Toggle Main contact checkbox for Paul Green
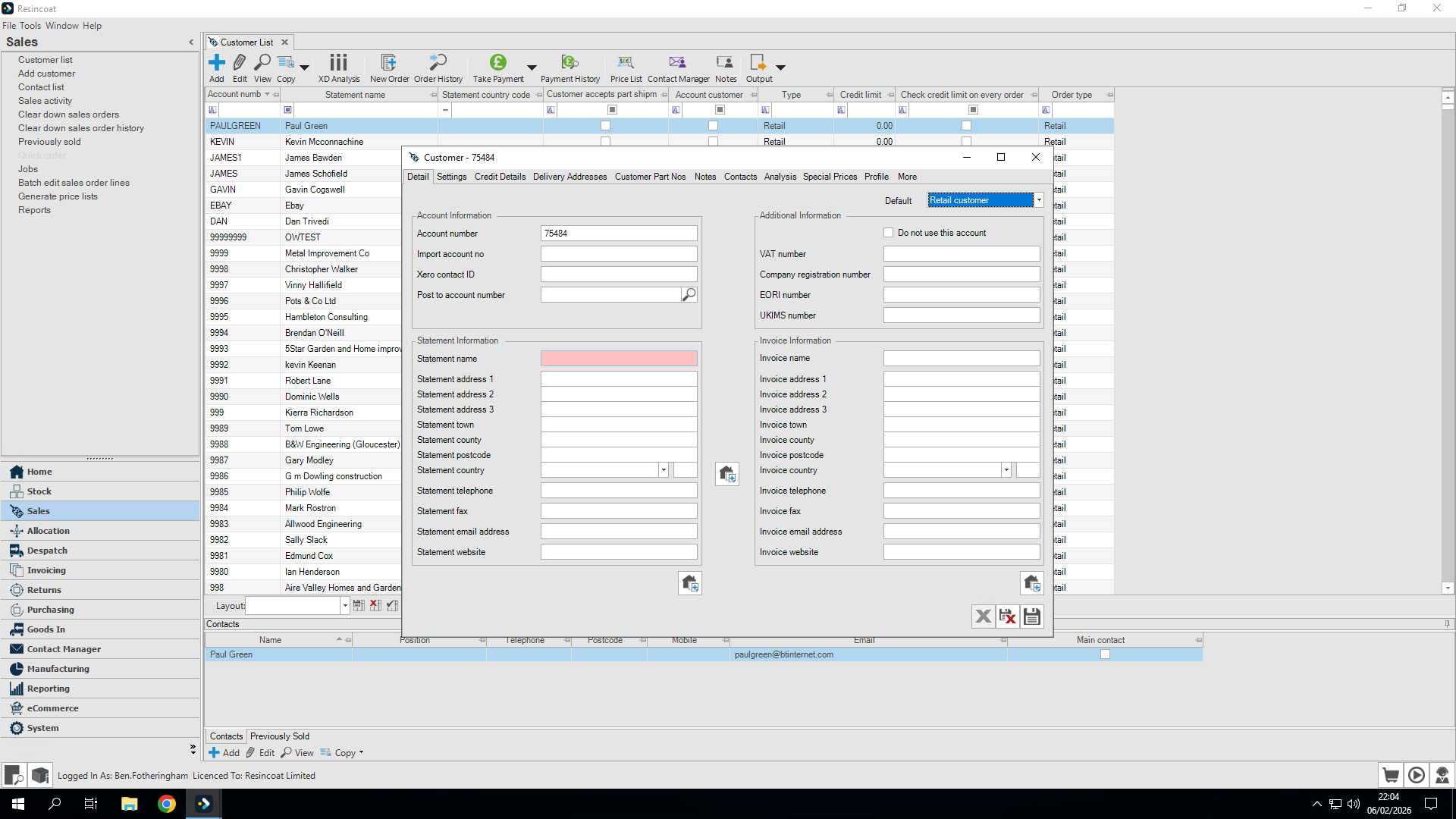The height and width of the screenshot is (819, 1456). tap(1105, 654)
